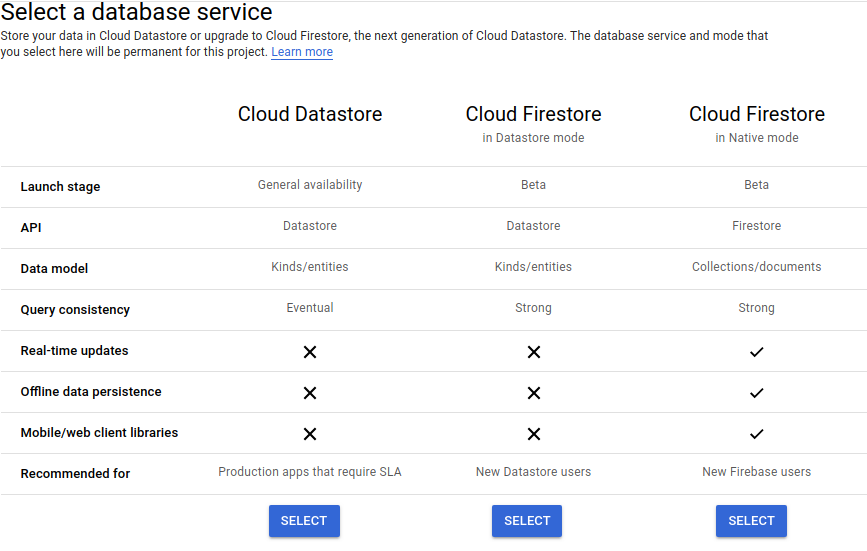867x551 pixels.
Task: Click 'Datastore' API cell under Firestore Datastore mode
Action: [533, 225]
